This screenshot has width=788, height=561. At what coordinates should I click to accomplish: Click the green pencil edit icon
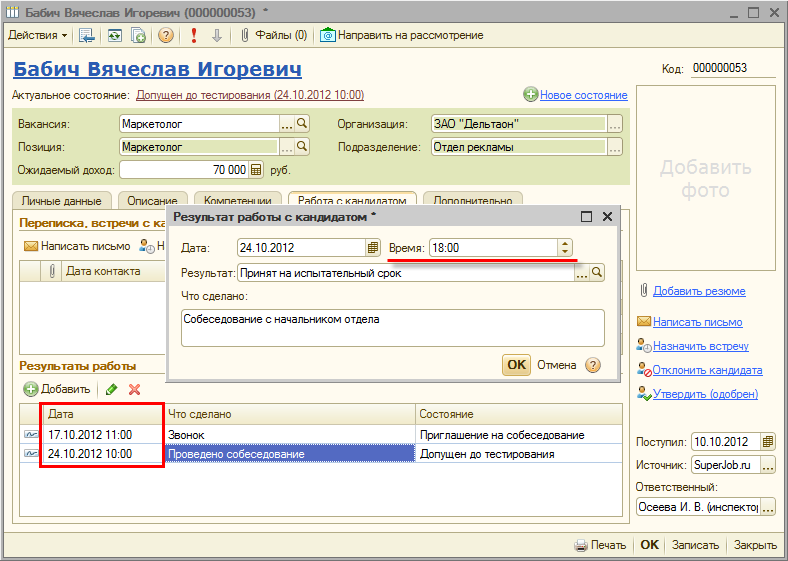[x=112, y=390]
